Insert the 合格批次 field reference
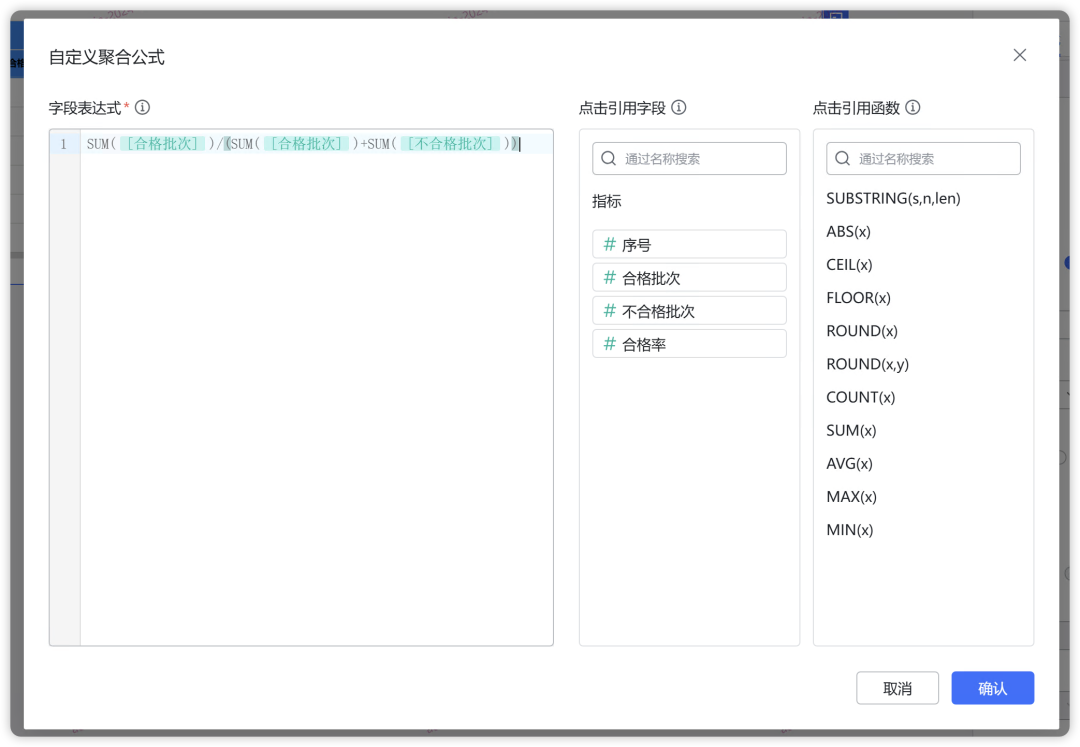1080x747 pixels. click(689, 278)
